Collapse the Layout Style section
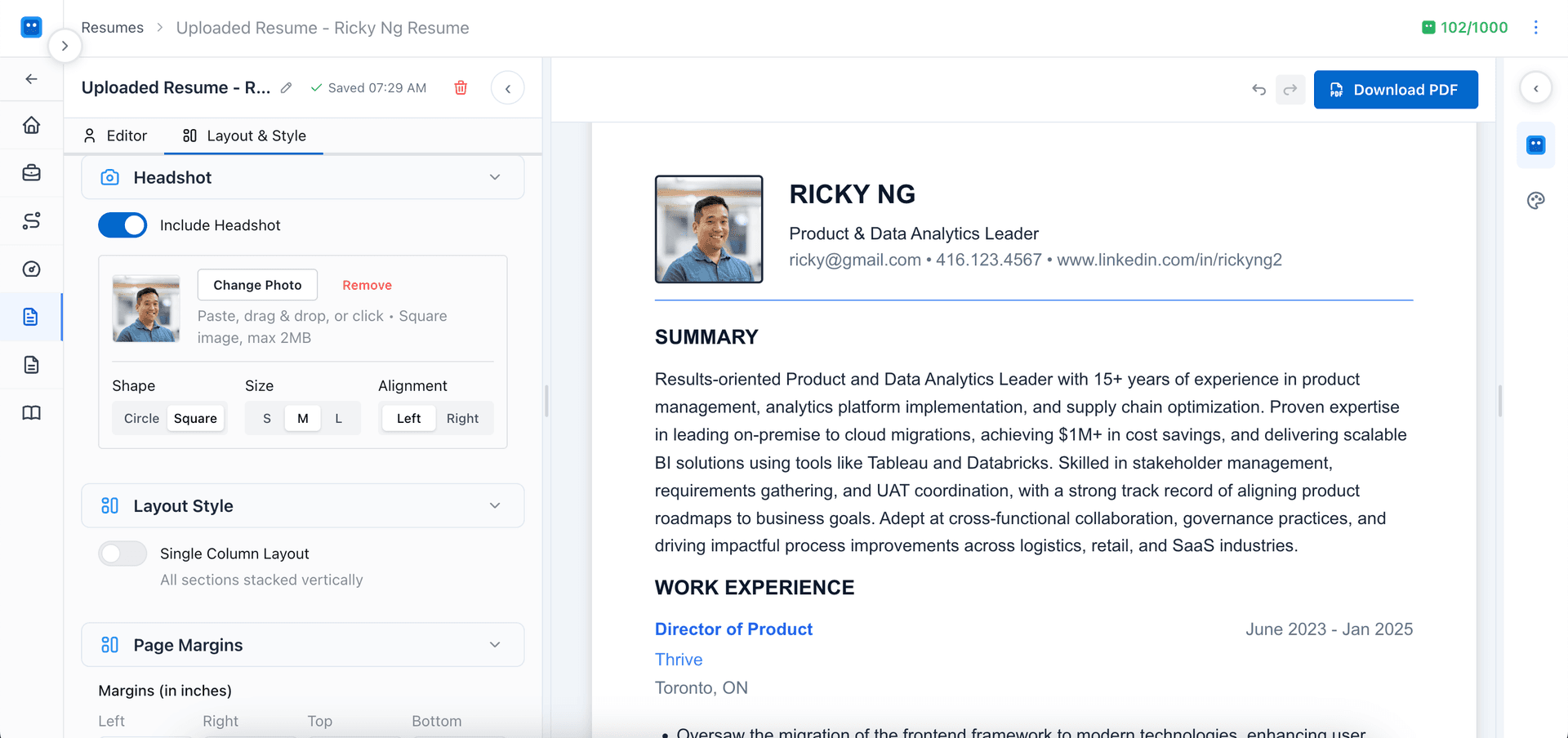 (x=495, y=505)
